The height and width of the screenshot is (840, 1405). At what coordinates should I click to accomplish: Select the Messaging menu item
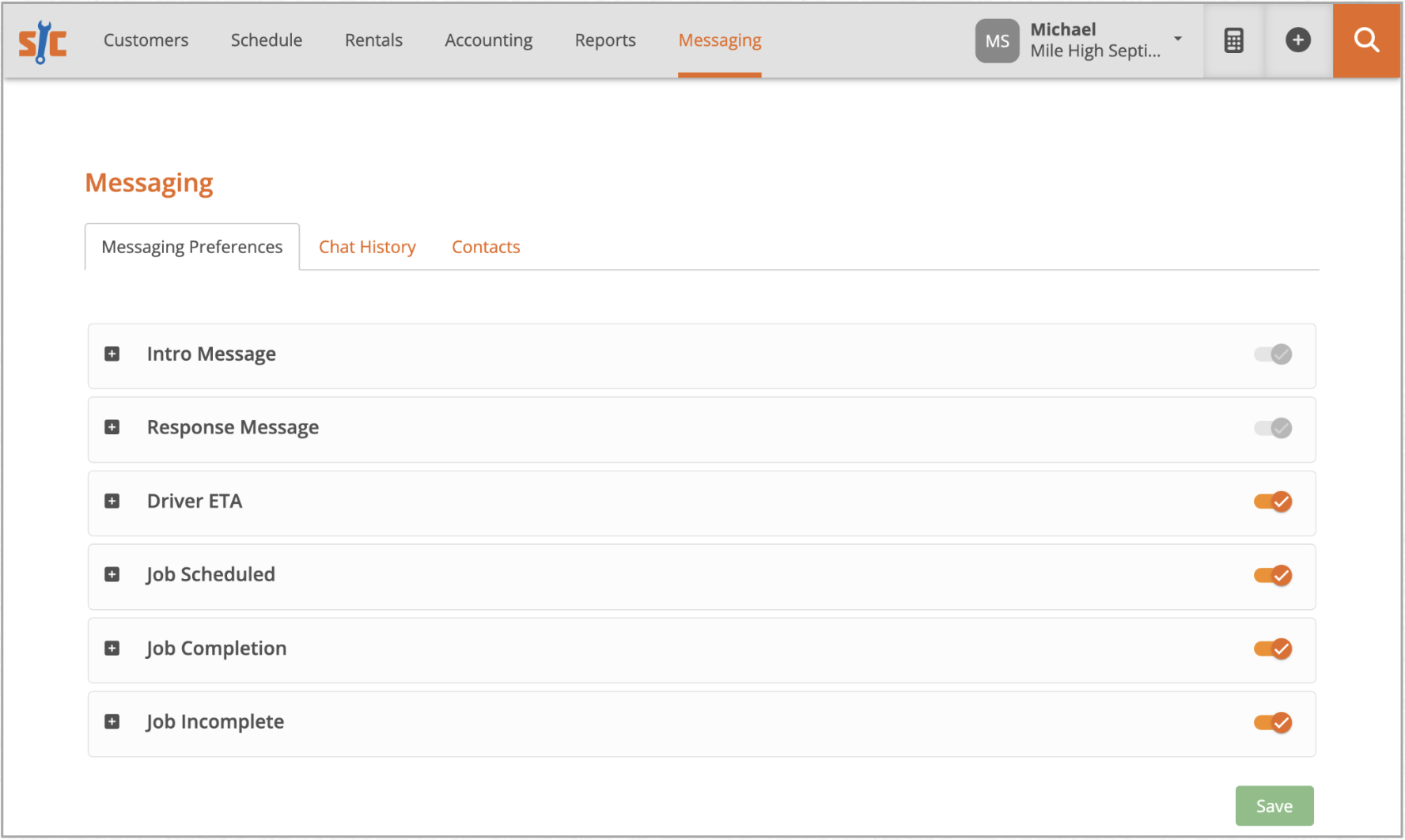pos(720,40)
